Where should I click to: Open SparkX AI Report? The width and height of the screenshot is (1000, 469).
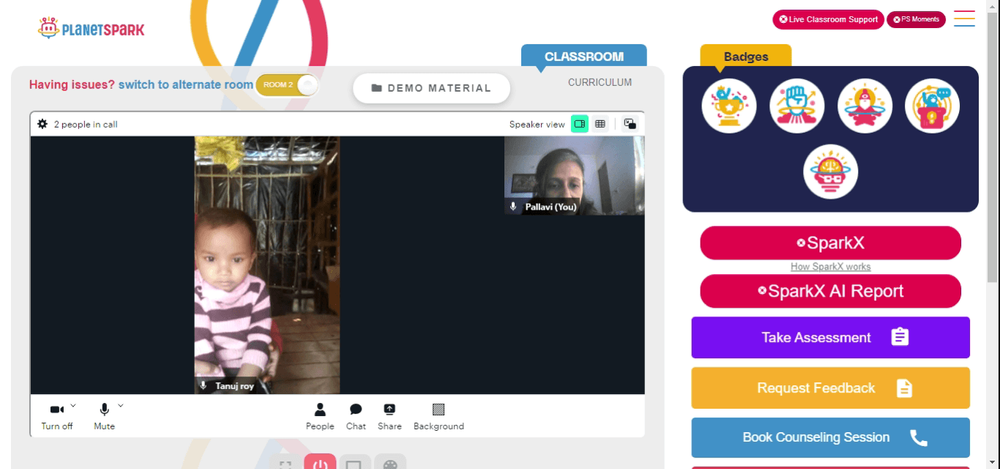[x=830, y=291]
